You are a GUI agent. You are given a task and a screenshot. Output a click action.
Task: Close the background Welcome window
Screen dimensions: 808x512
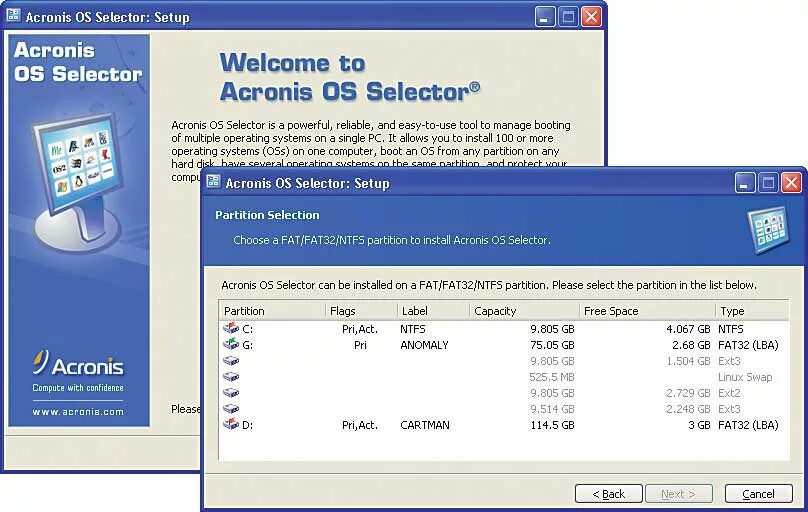tap(591, 16)
